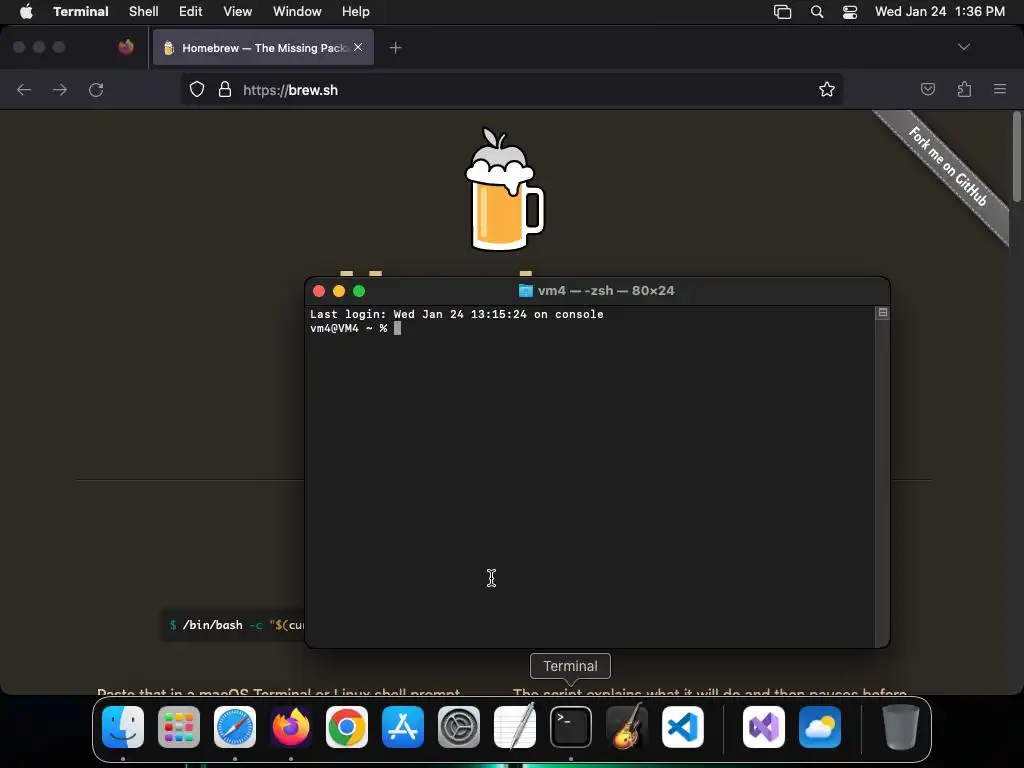Click the Terminal window title vm4 — -zsh

coord(605,291)
